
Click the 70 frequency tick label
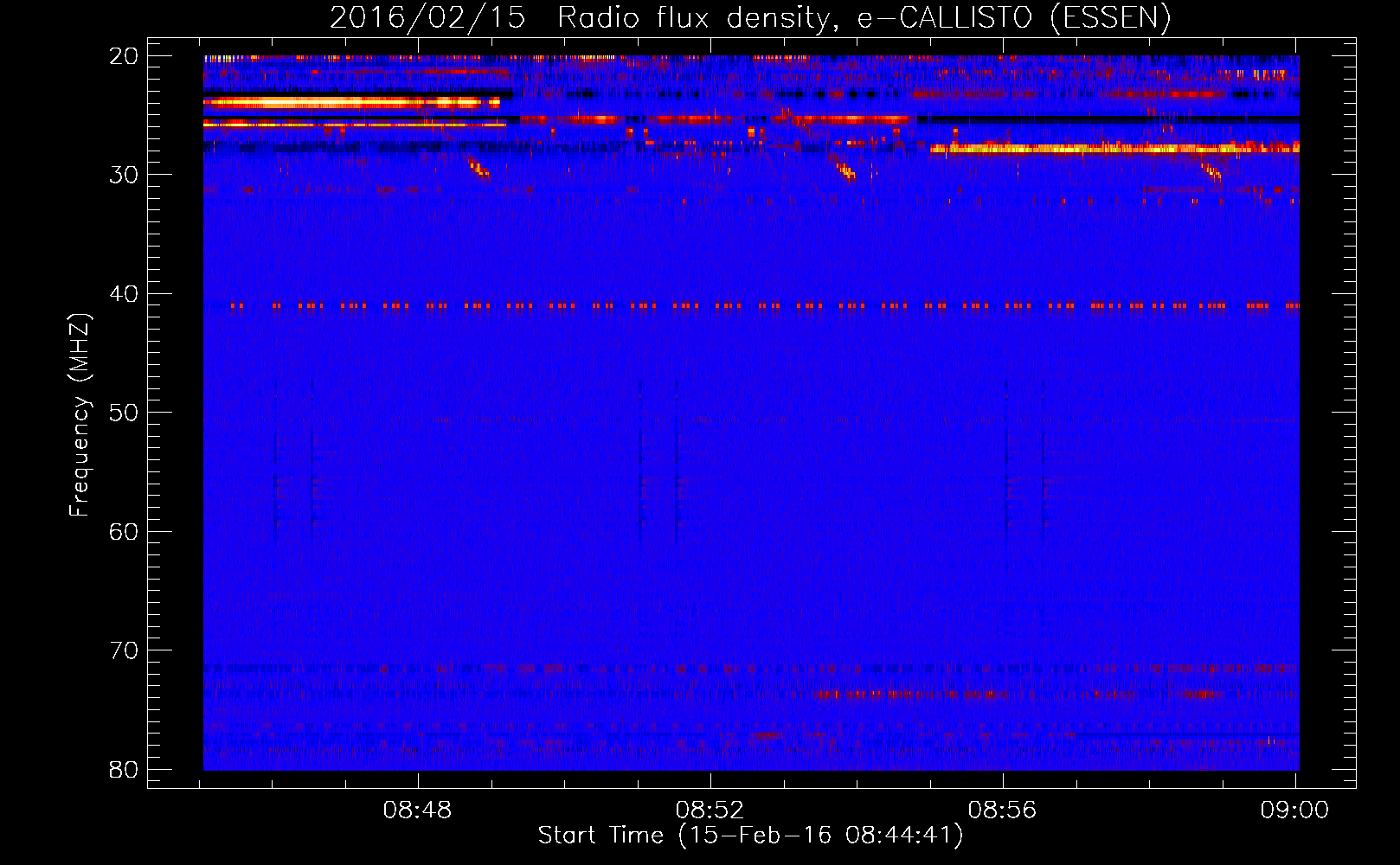click(124, 650)
